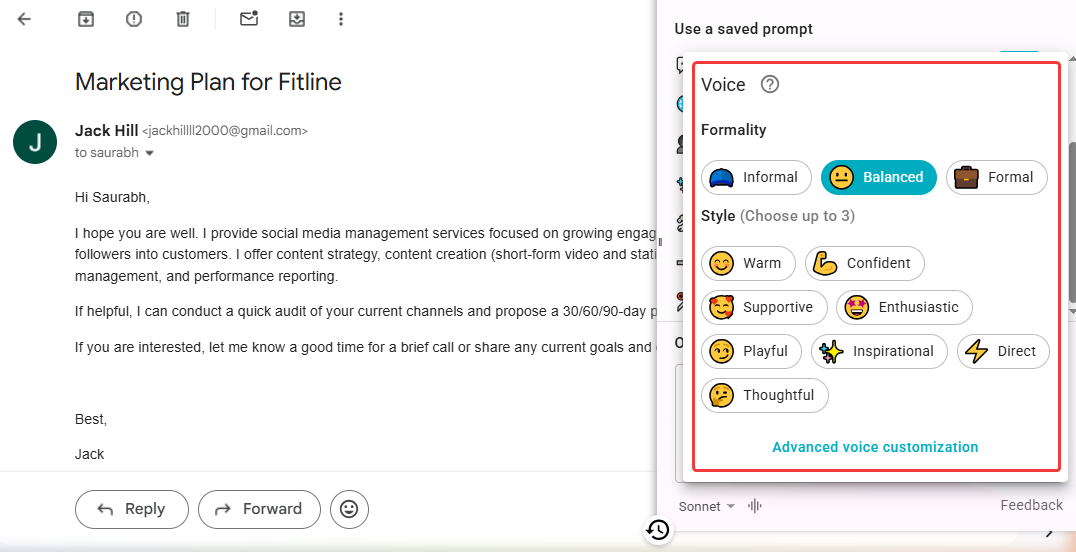Click the emoji reaction smiley button

[349, 509]
